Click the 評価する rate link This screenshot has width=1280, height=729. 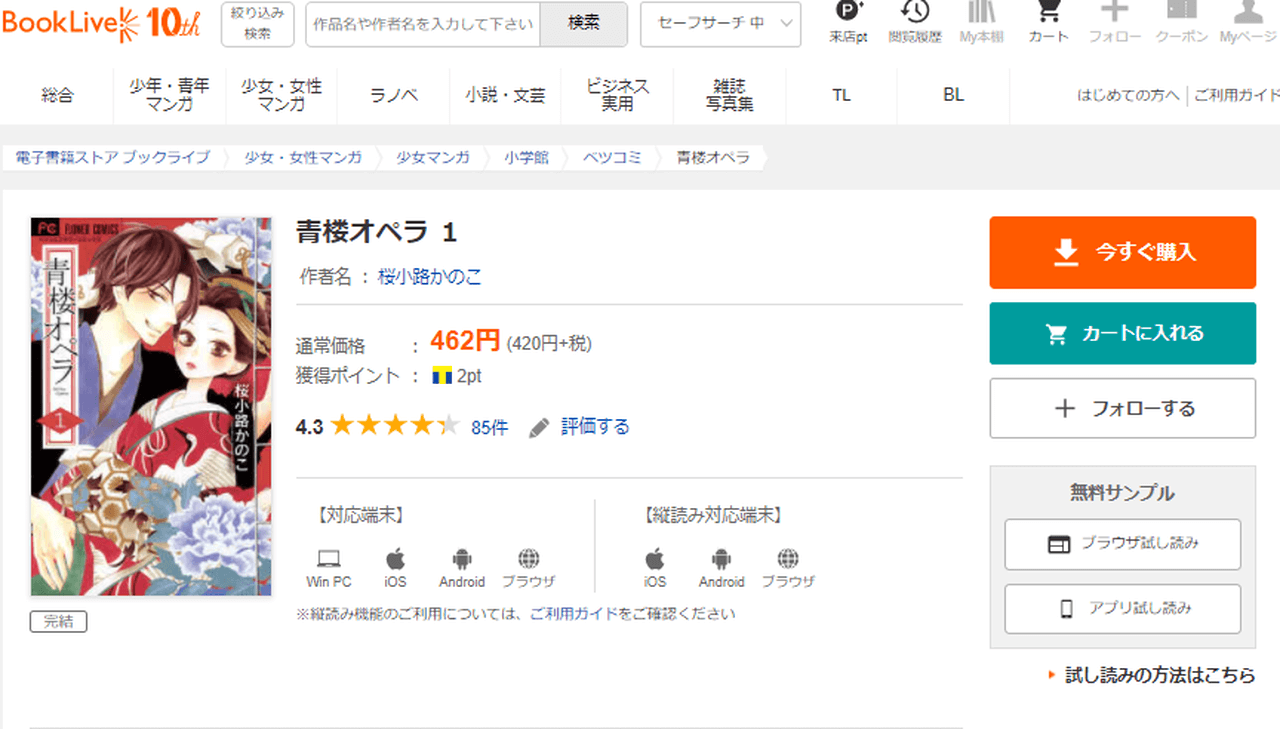[x=594, y=427]
